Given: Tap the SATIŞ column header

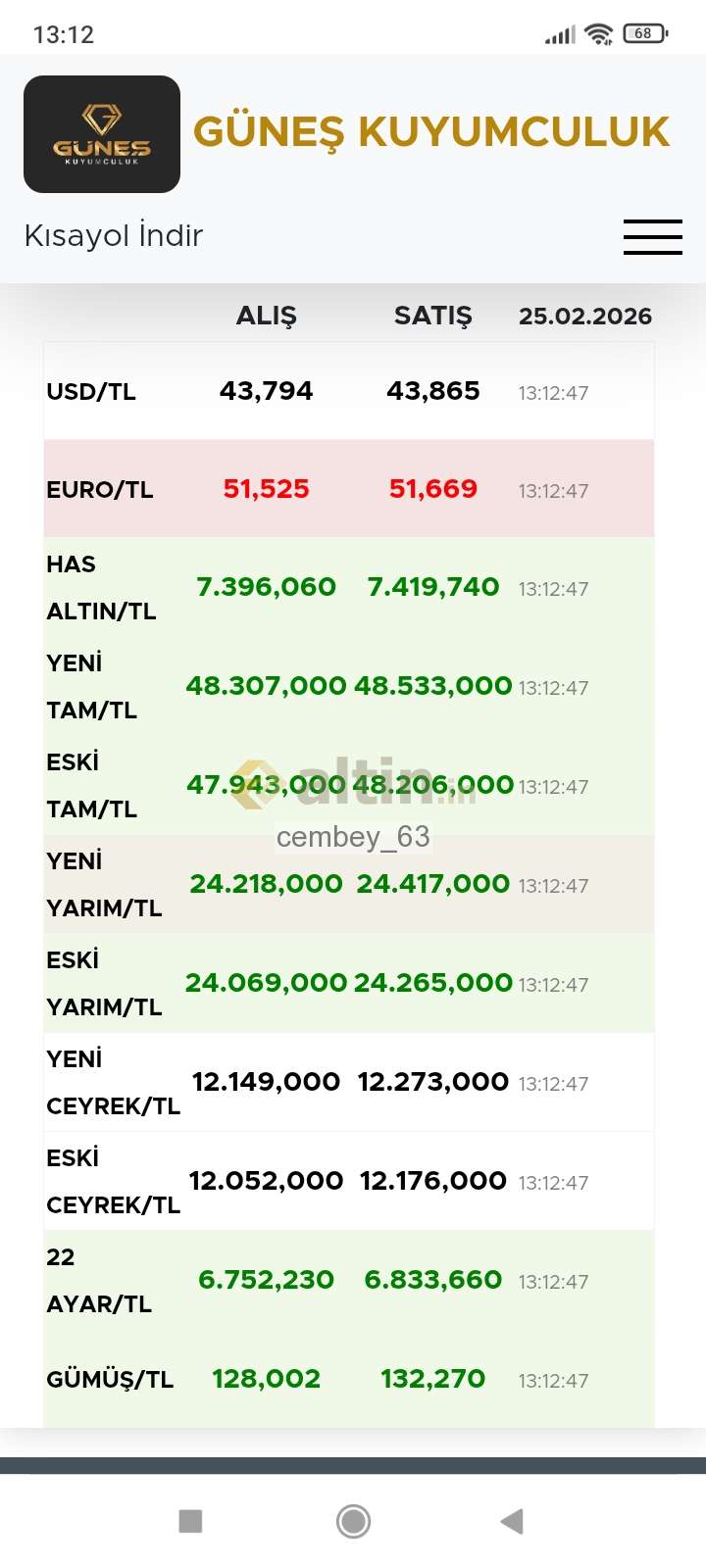Looking at the screenshot, I should click(432, 316).
